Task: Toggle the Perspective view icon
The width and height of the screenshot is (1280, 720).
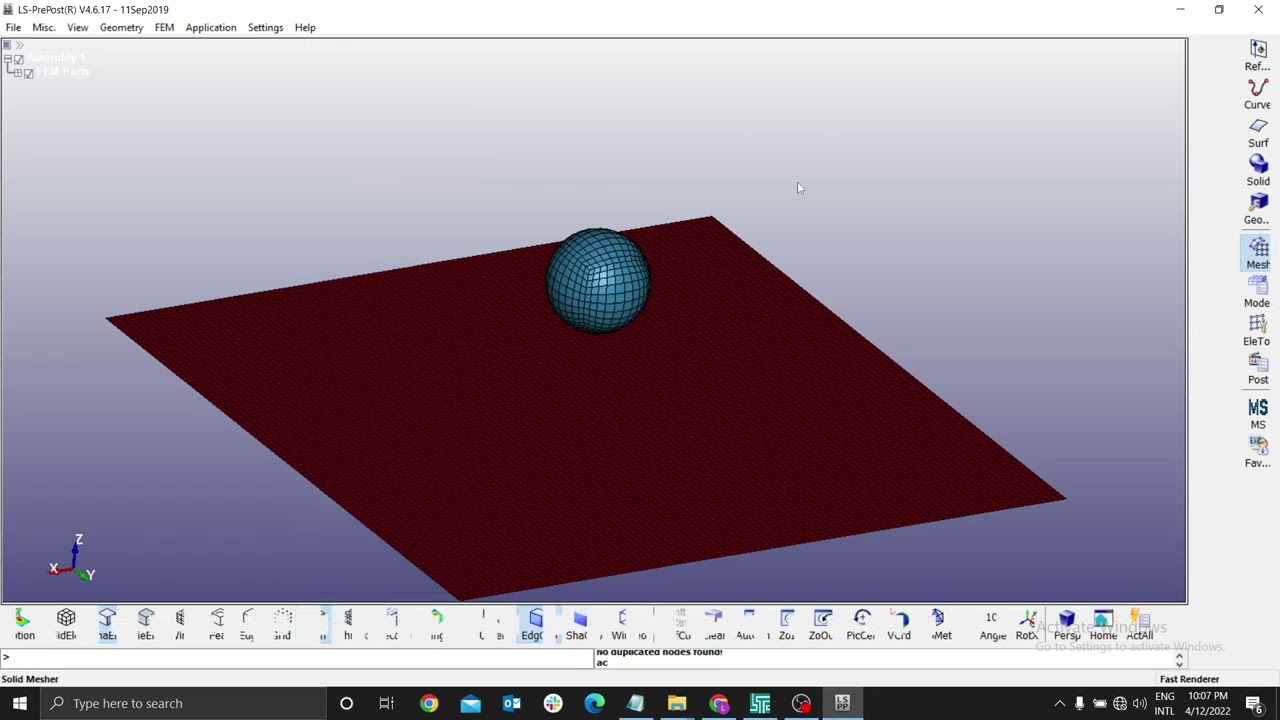Action: 1067,625
